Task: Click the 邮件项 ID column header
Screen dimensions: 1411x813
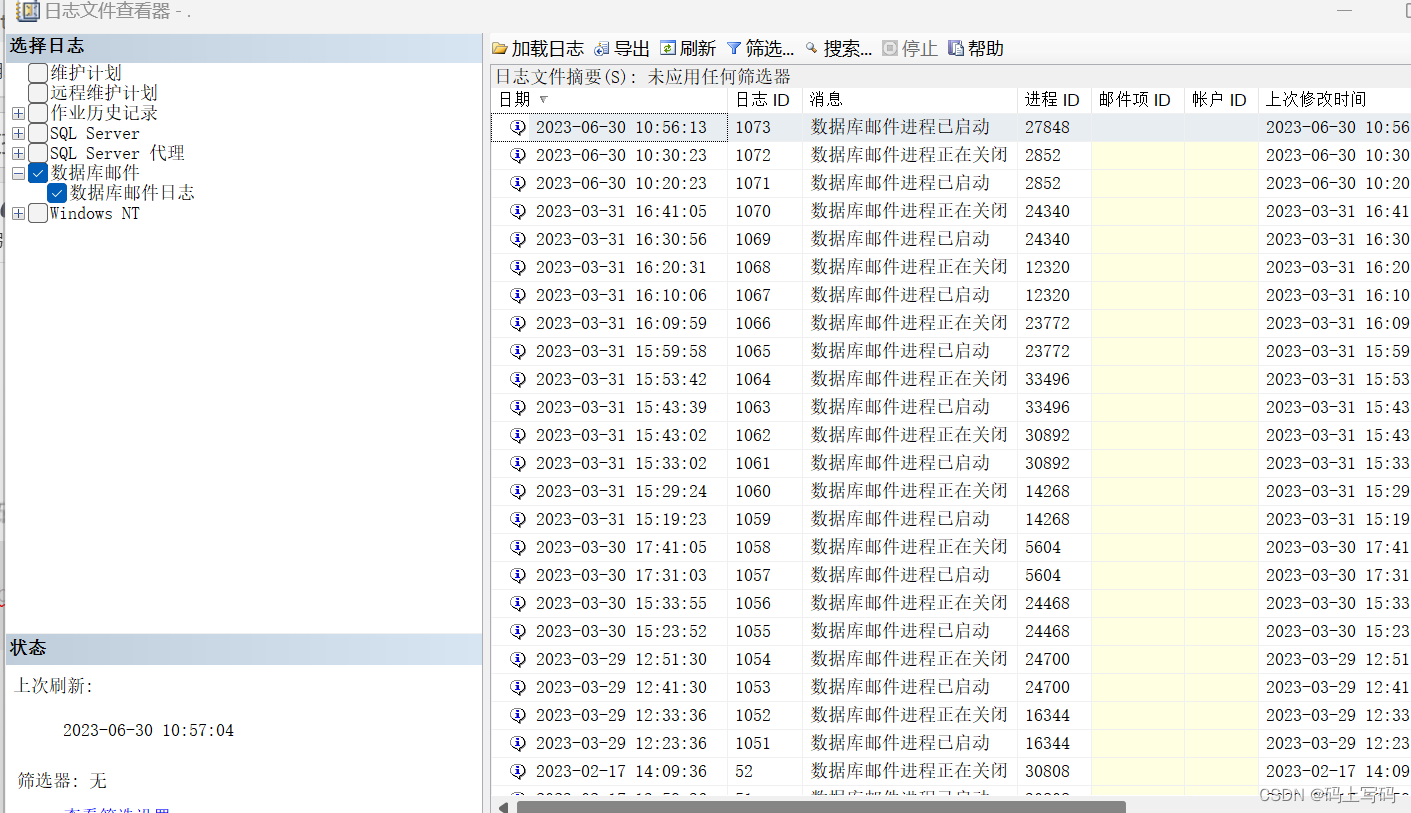Action: [x=1138, y=100]
